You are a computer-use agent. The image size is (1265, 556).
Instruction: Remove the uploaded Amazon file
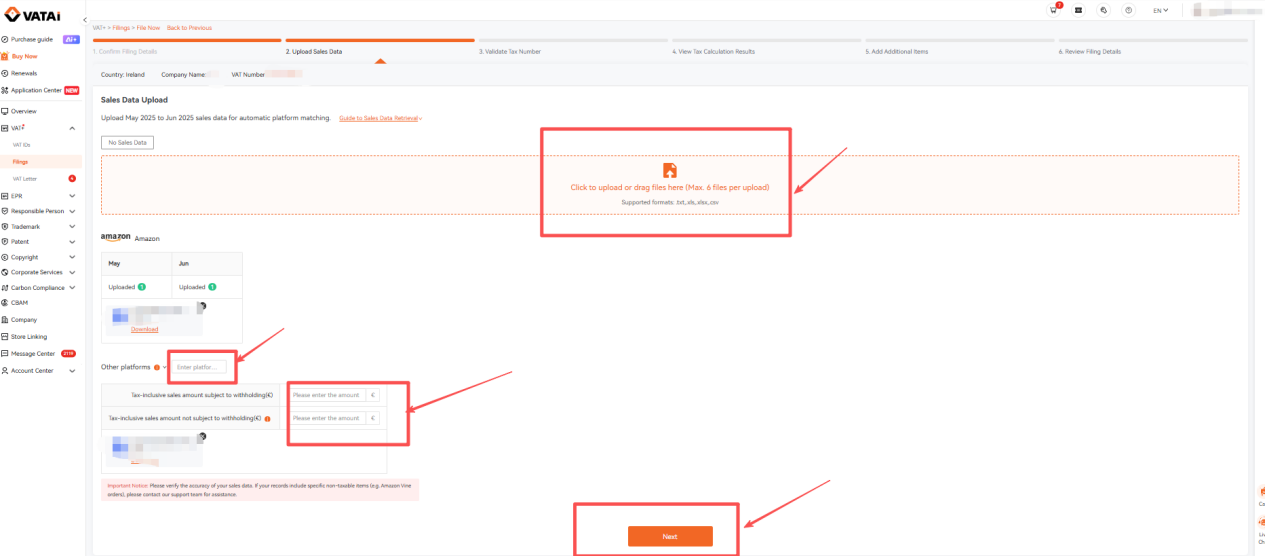tap(202, 305)
